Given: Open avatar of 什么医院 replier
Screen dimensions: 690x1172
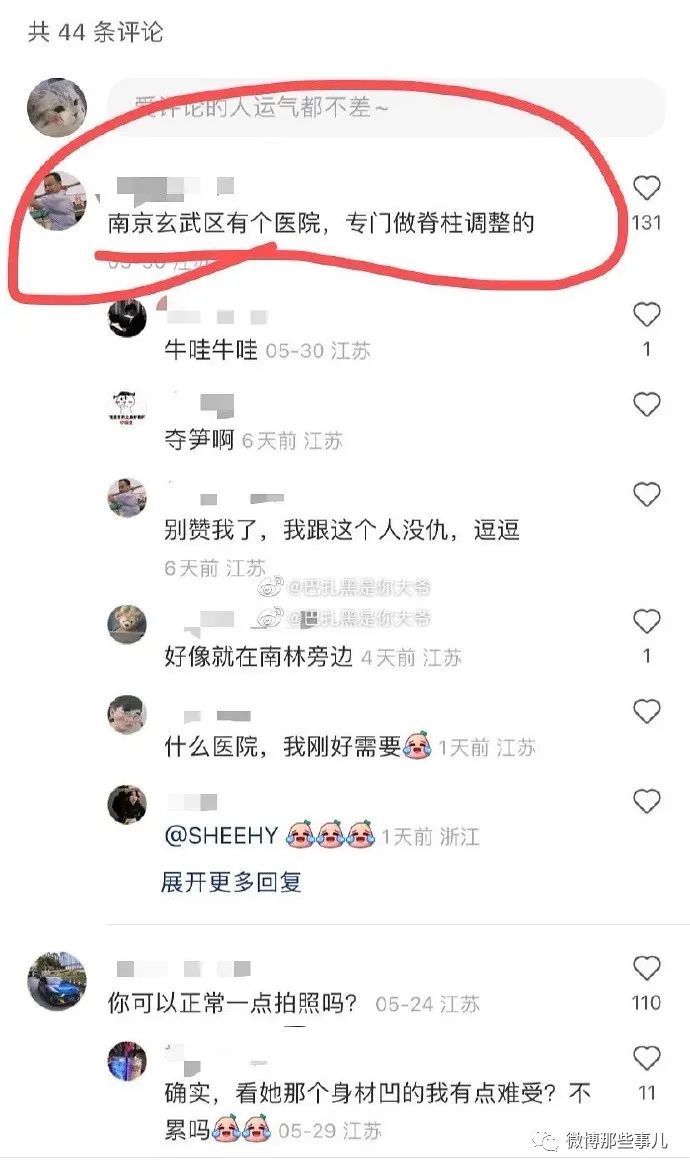Looking at the screenshot, I should click(126, 714).
